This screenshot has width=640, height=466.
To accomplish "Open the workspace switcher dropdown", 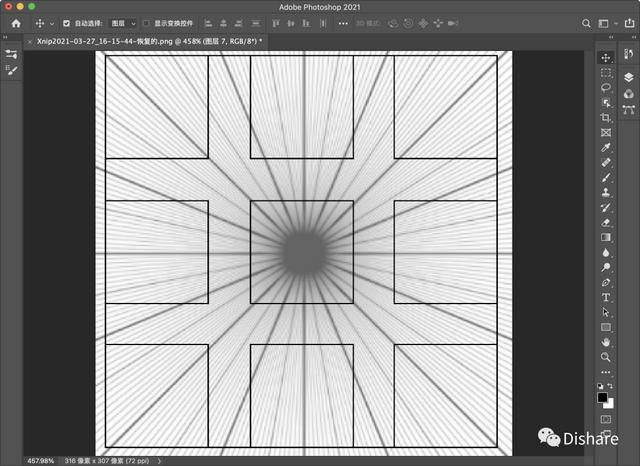I will tap(607, 24).
